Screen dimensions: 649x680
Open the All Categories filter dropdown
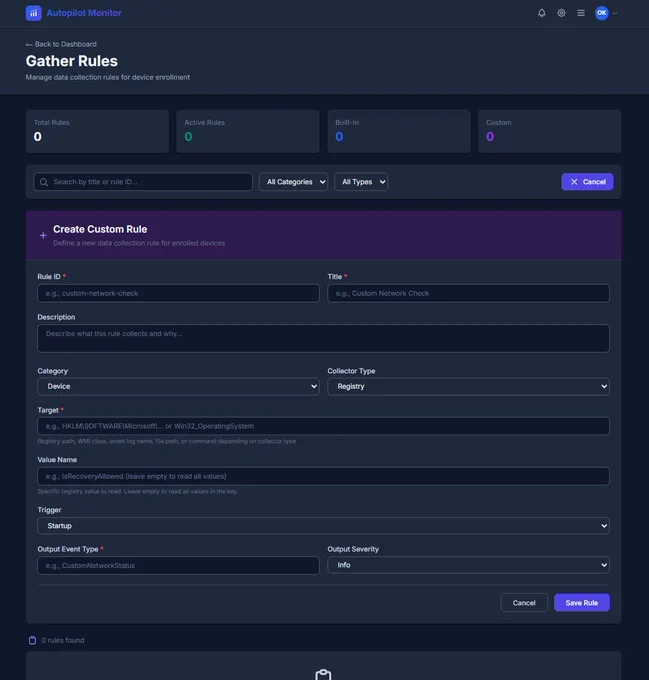point(294,182)
